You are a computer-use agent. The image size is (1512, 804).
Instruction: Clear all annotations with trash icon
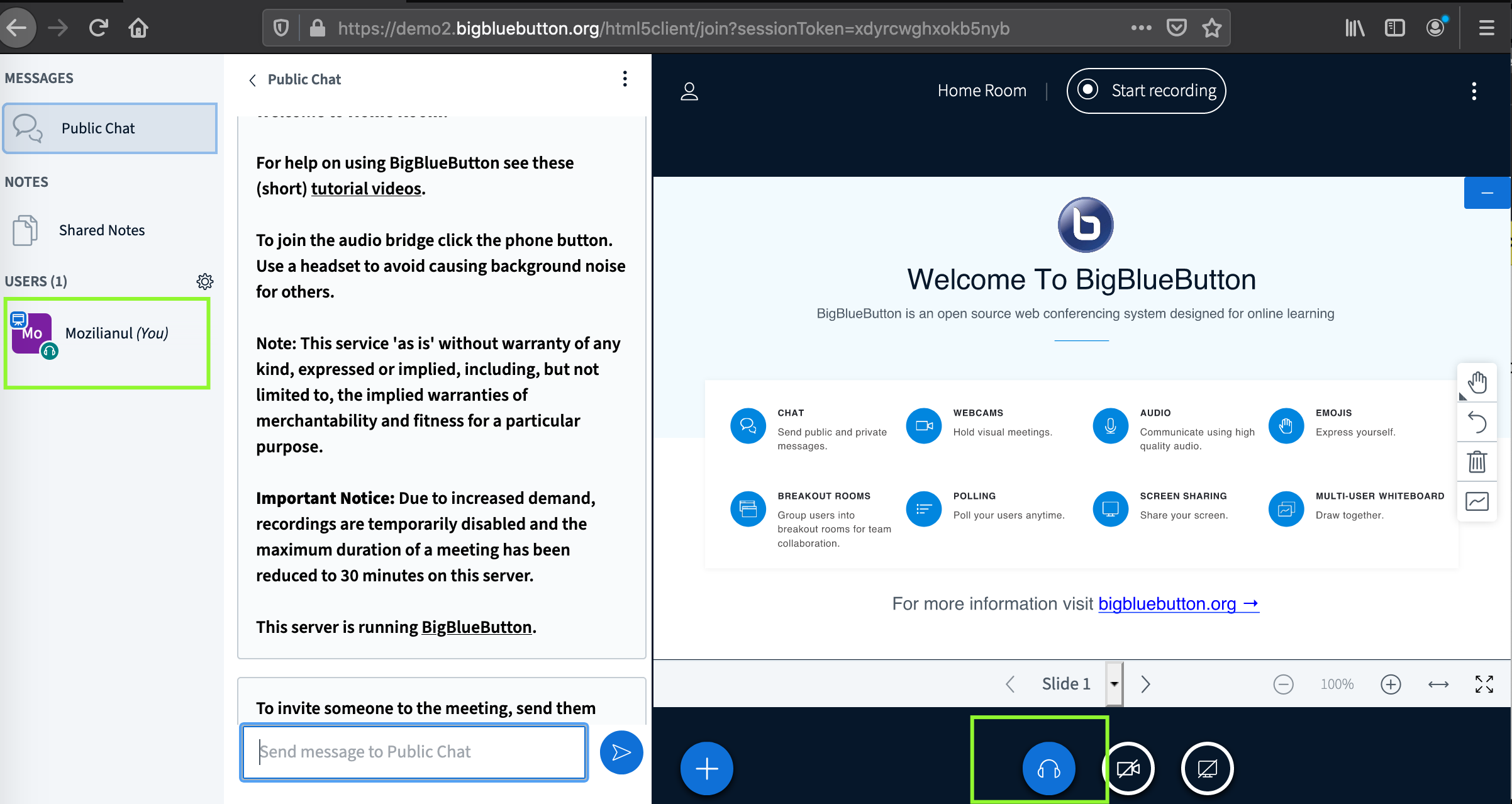[1477, 462]
